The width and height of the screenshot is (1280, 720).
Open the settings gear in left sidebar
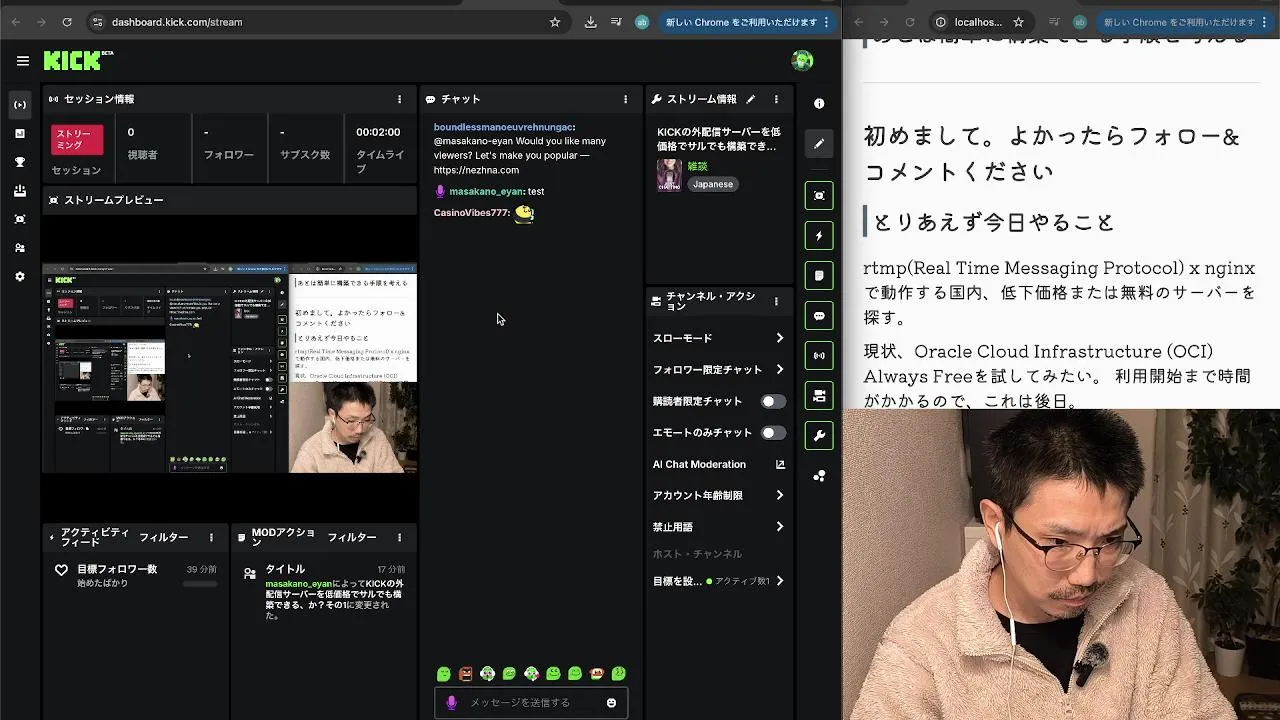(x=20, y=276)
